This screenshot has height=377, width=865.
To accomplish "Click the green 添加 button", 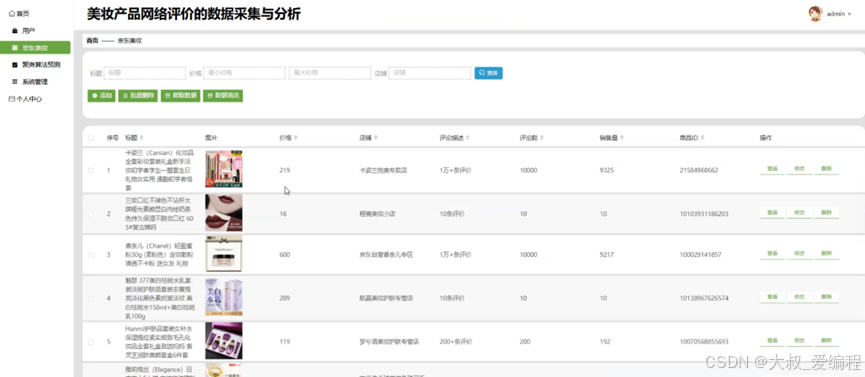I will point(102,96).
